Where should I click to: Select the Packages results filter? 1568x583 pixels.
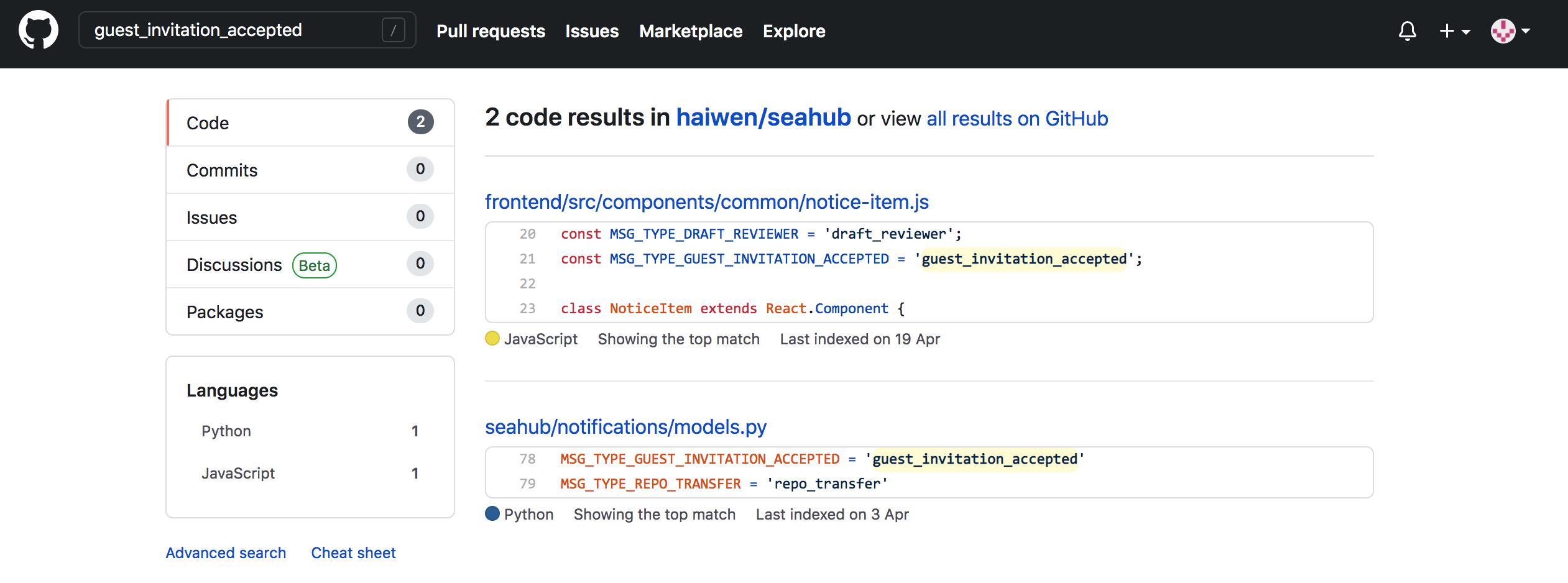point(310,311)
